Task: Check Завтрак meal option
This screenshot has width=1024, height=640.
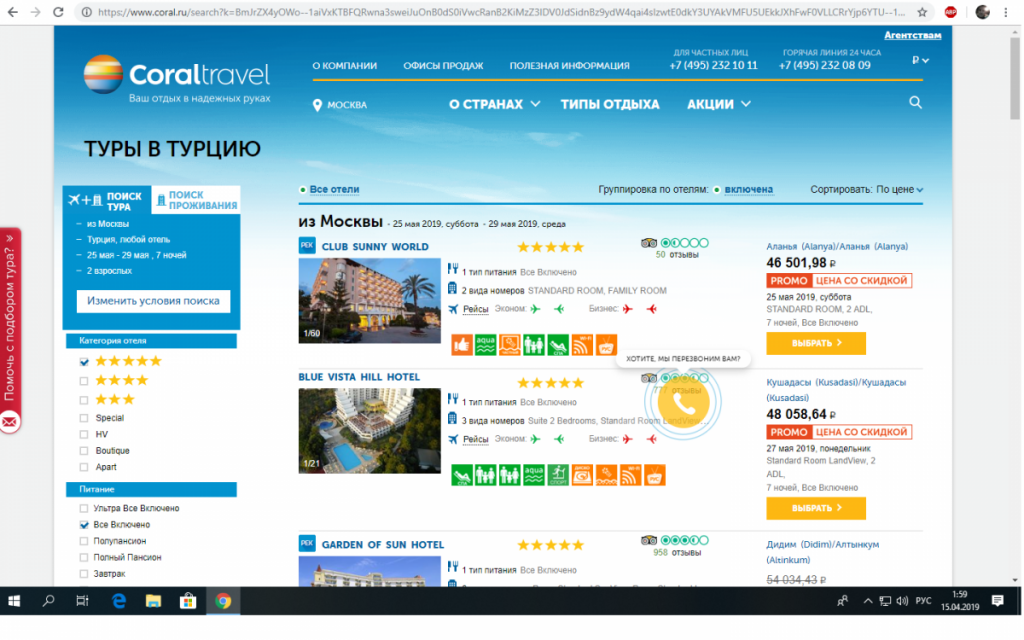Action: pyautogui.click(x=84, y=573)
